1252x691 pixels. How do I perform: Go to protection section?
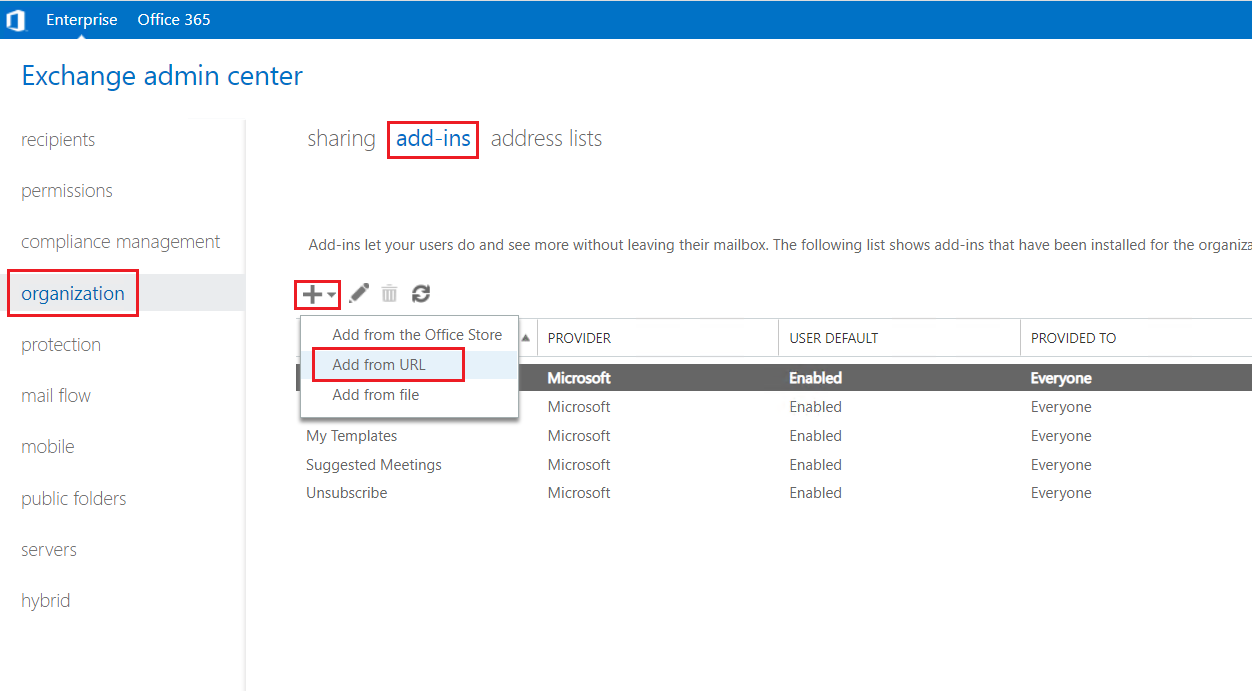(61, 345)
